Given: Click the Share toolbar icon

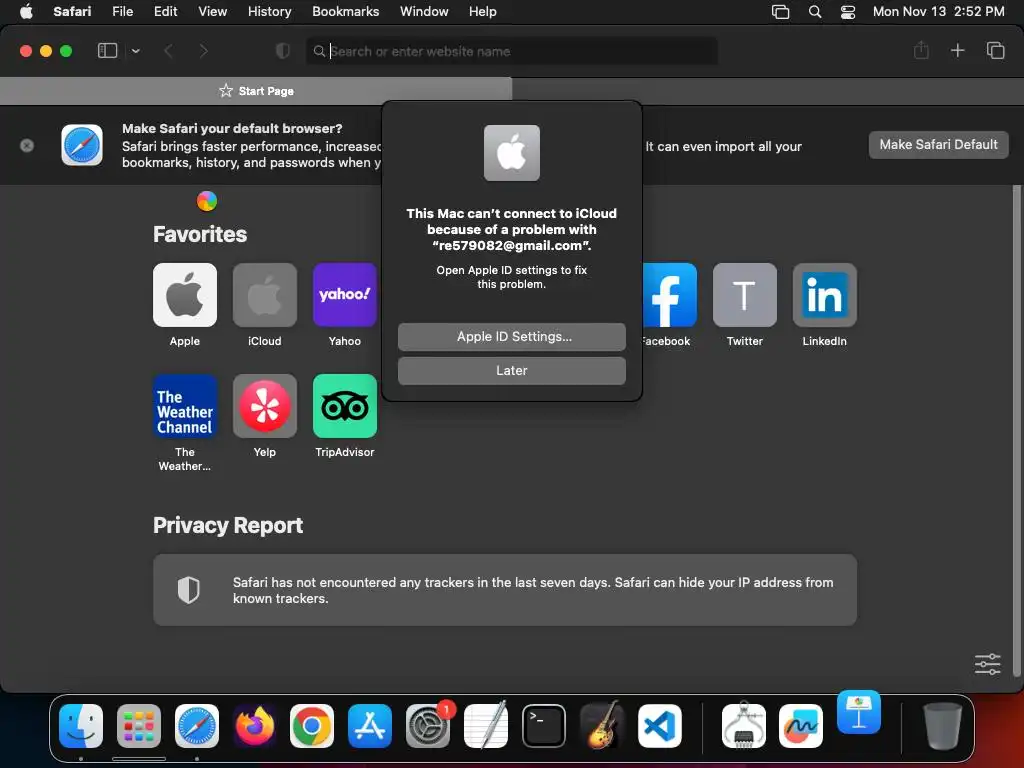Looking at the screenshot, I should [921, 50].
